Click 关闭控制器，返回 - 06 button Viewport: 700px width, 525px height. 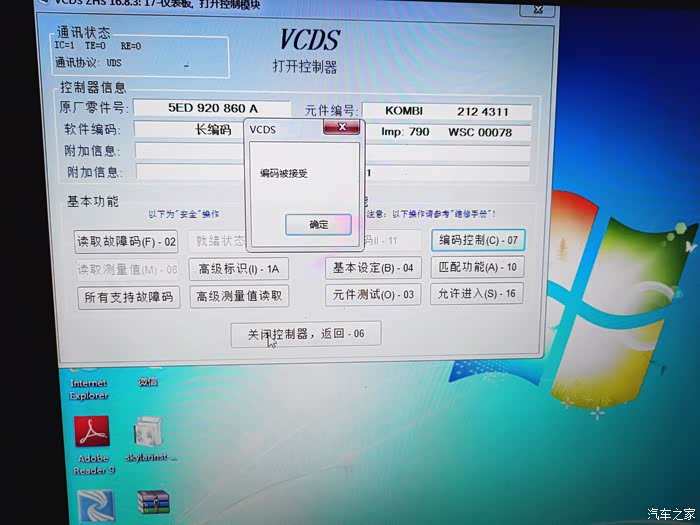pyautogui.click(x=306, y=334)
